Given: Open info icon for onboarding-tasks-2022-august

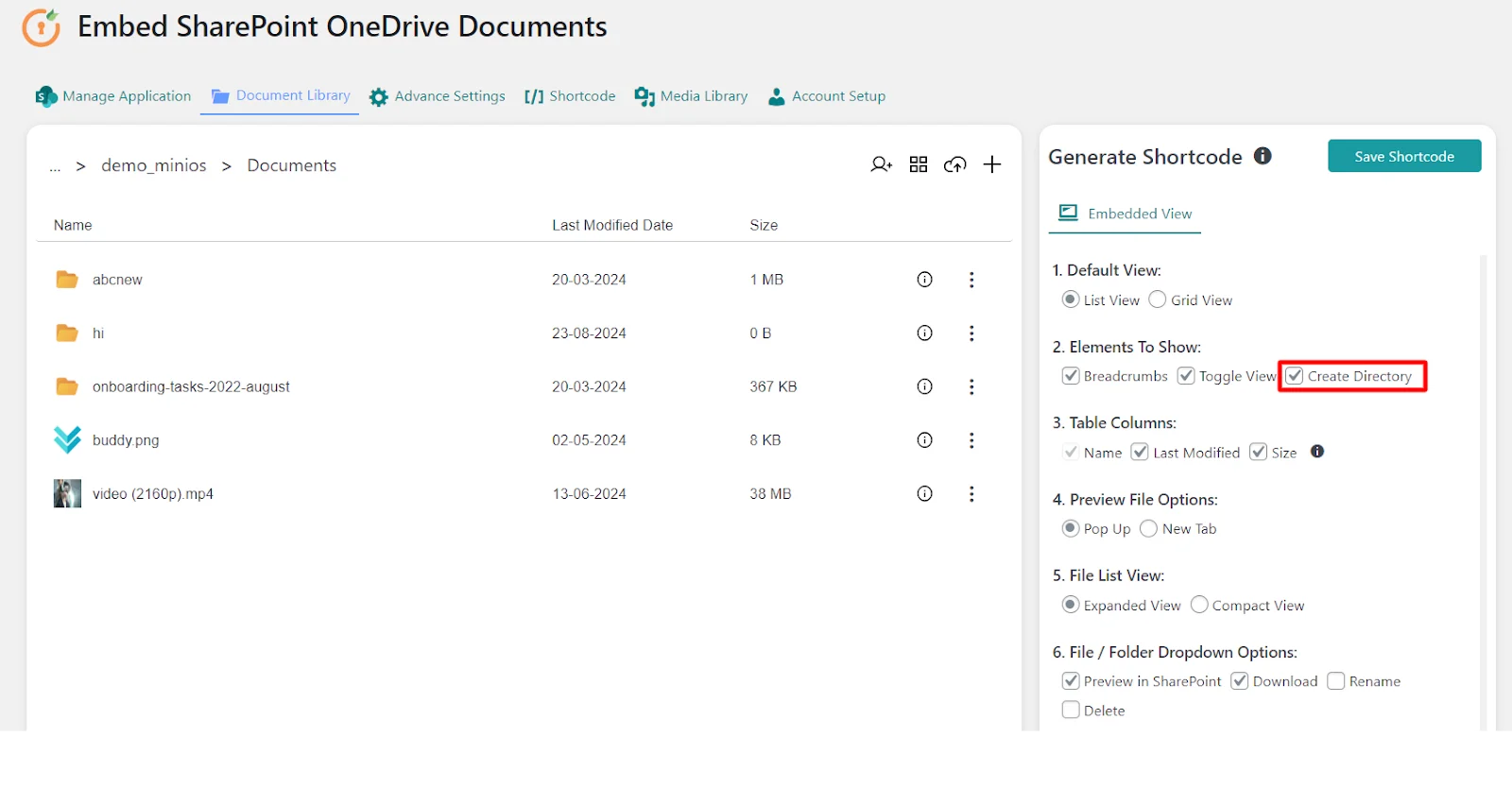Looking at the screenshot, I should coord(925,386).
